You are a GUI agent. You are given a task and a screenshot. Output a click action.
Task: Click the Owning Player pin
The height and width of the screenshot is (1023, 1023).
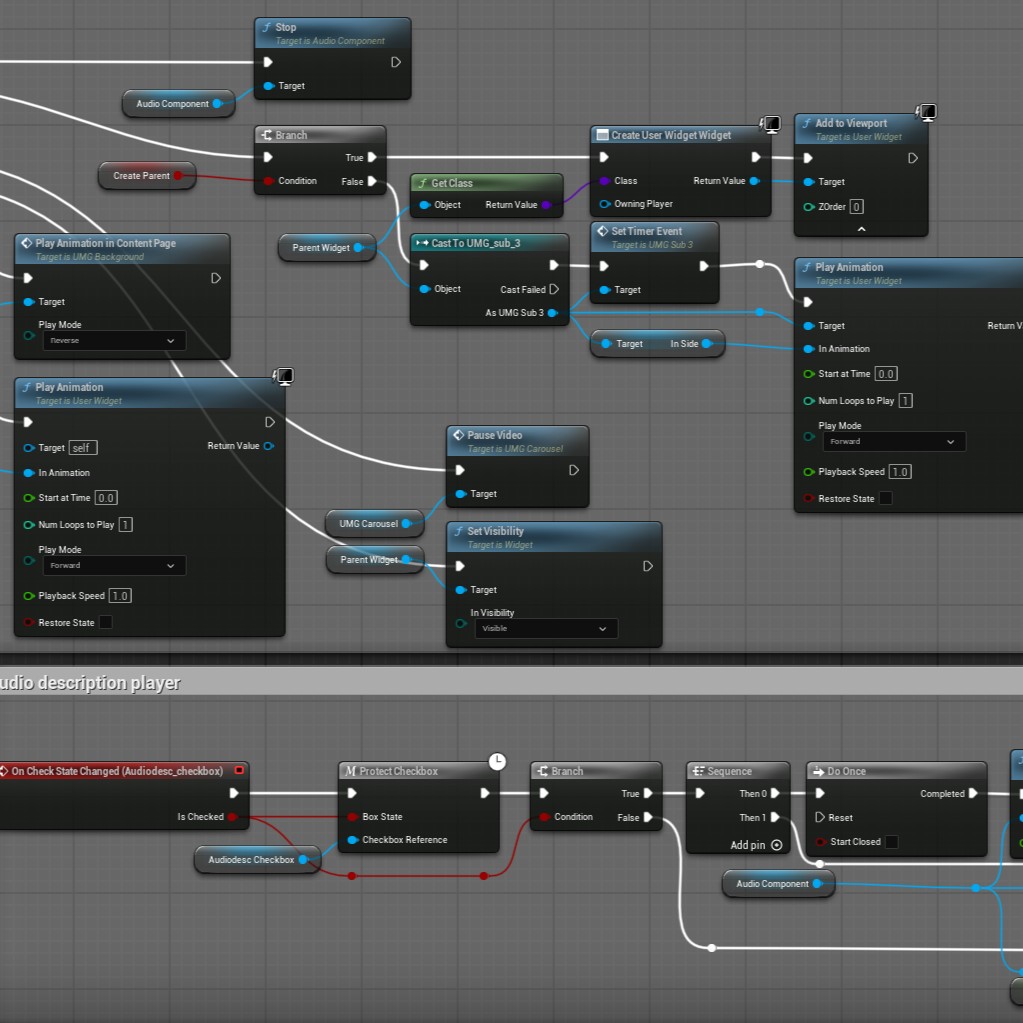(x=605, y=204)
